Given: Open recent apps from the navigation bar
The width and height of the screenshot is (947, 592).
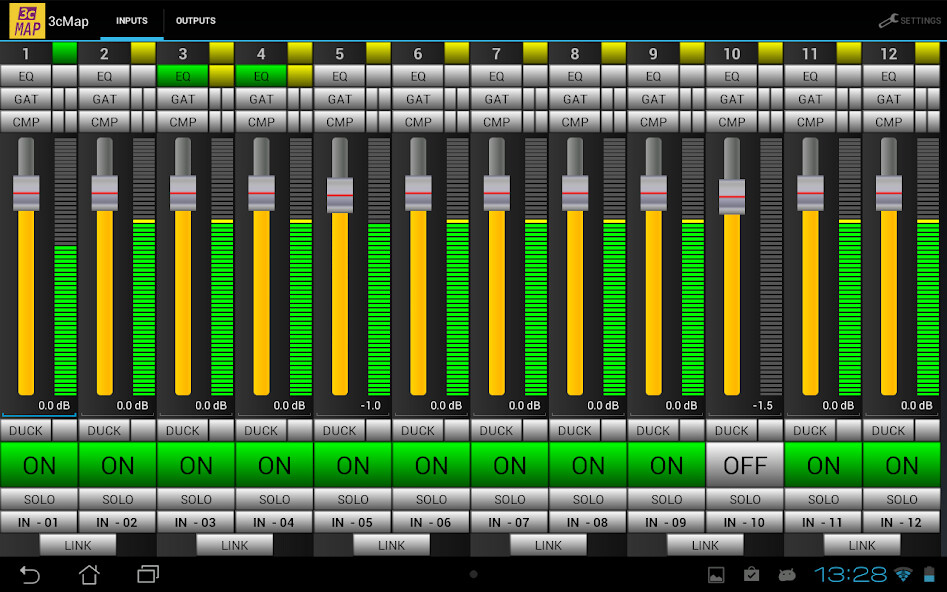Looking at the screenshot, I should pyautogui.click(x=146, y=575).
